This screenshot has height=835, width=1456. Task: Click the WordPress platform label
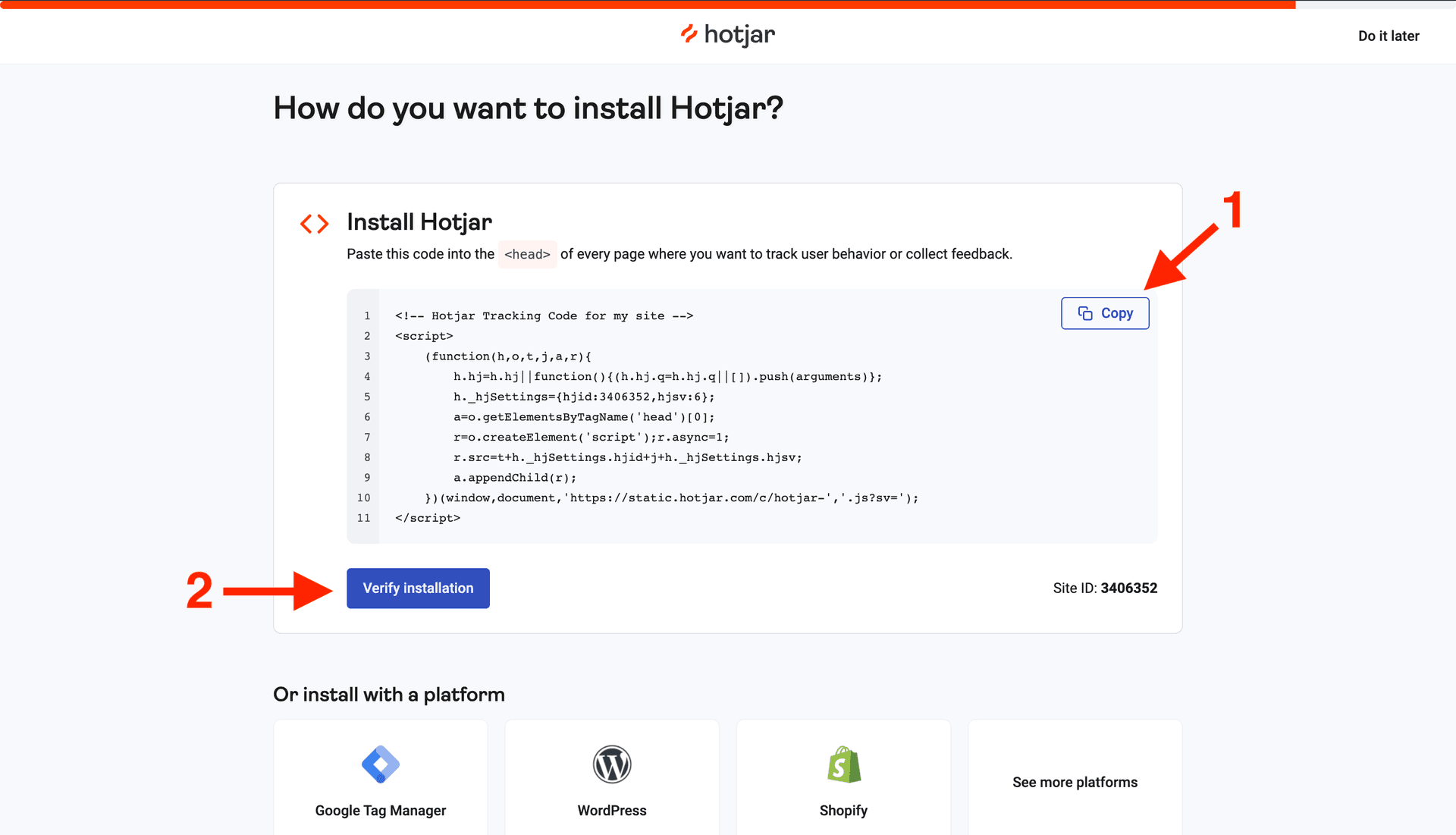612,810
